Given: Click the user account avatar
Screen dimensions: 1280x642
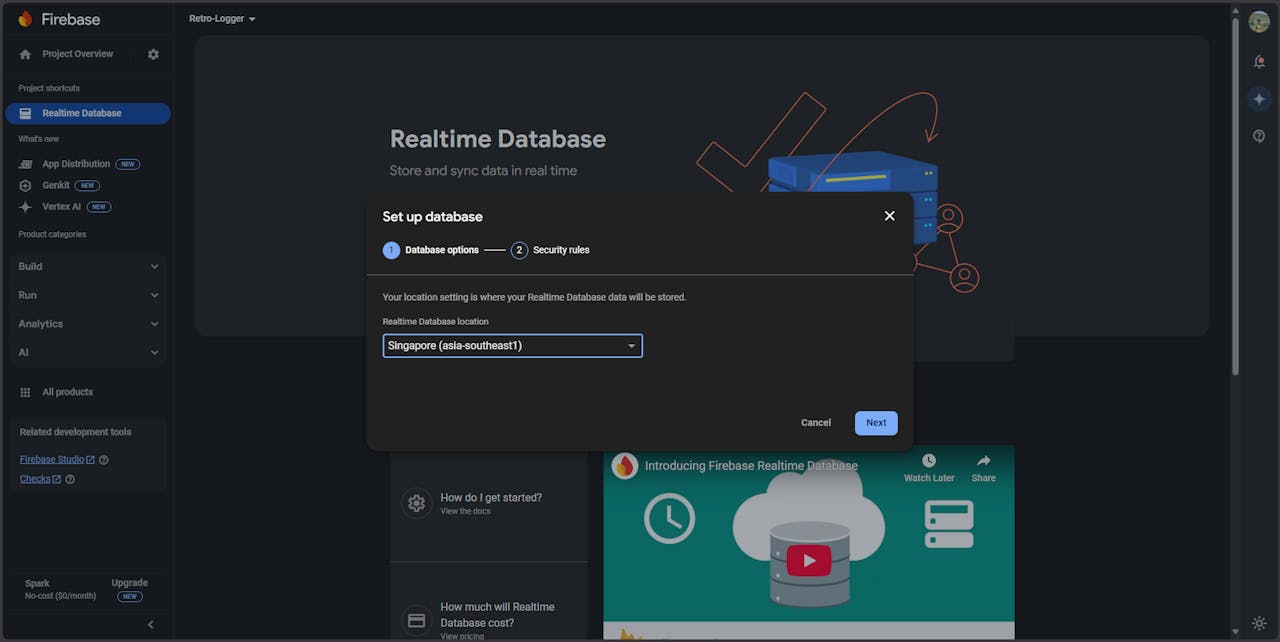Looking at the screenshot, I should [1259, 22].
